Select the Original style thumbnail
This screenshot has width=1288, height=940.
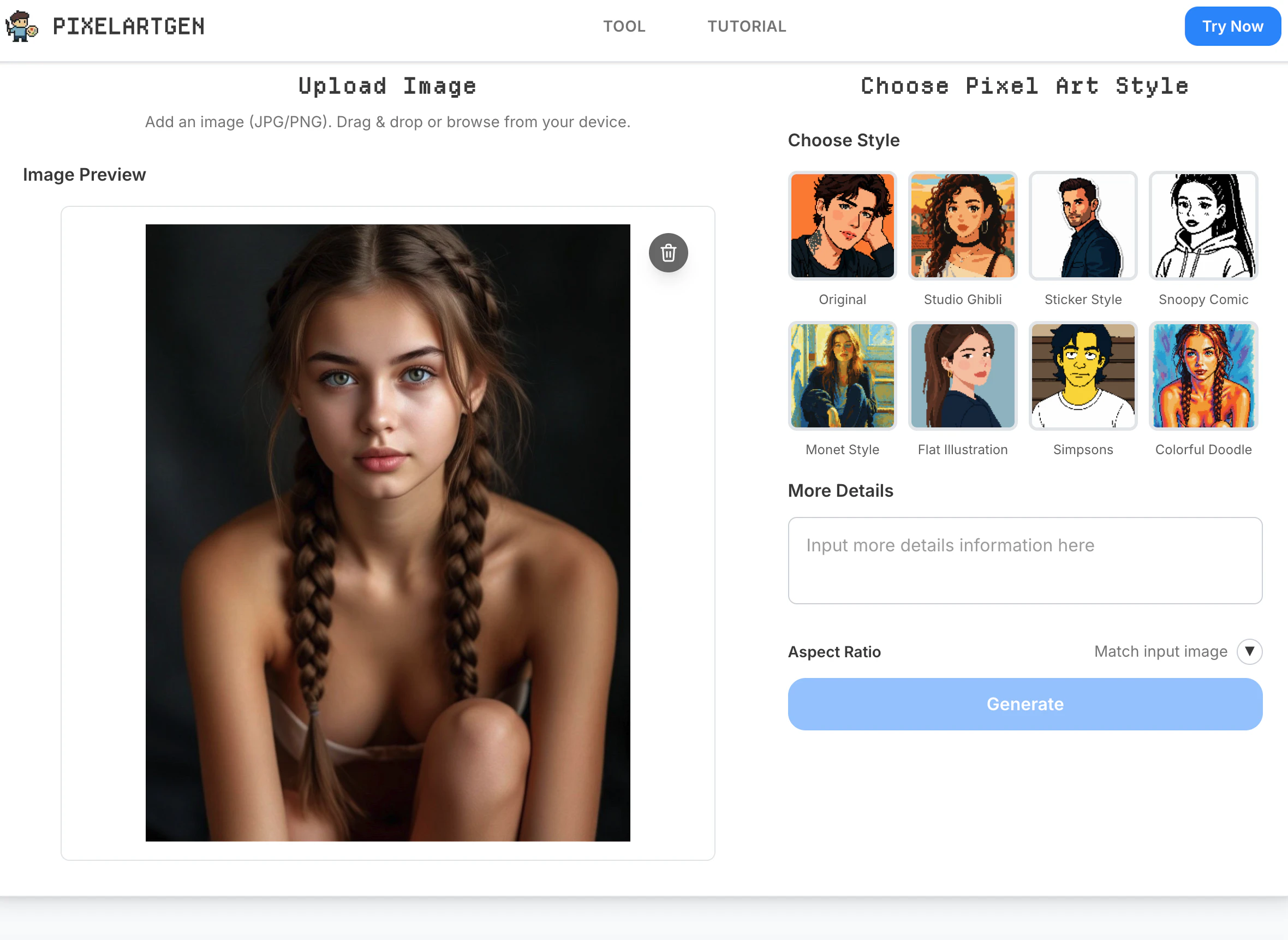tap(842, 226)
